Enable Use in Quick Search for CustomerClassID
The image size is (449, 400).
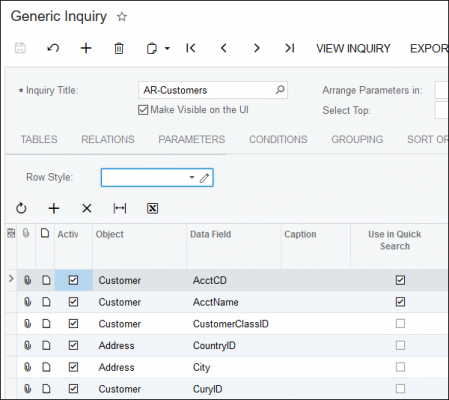400,324
